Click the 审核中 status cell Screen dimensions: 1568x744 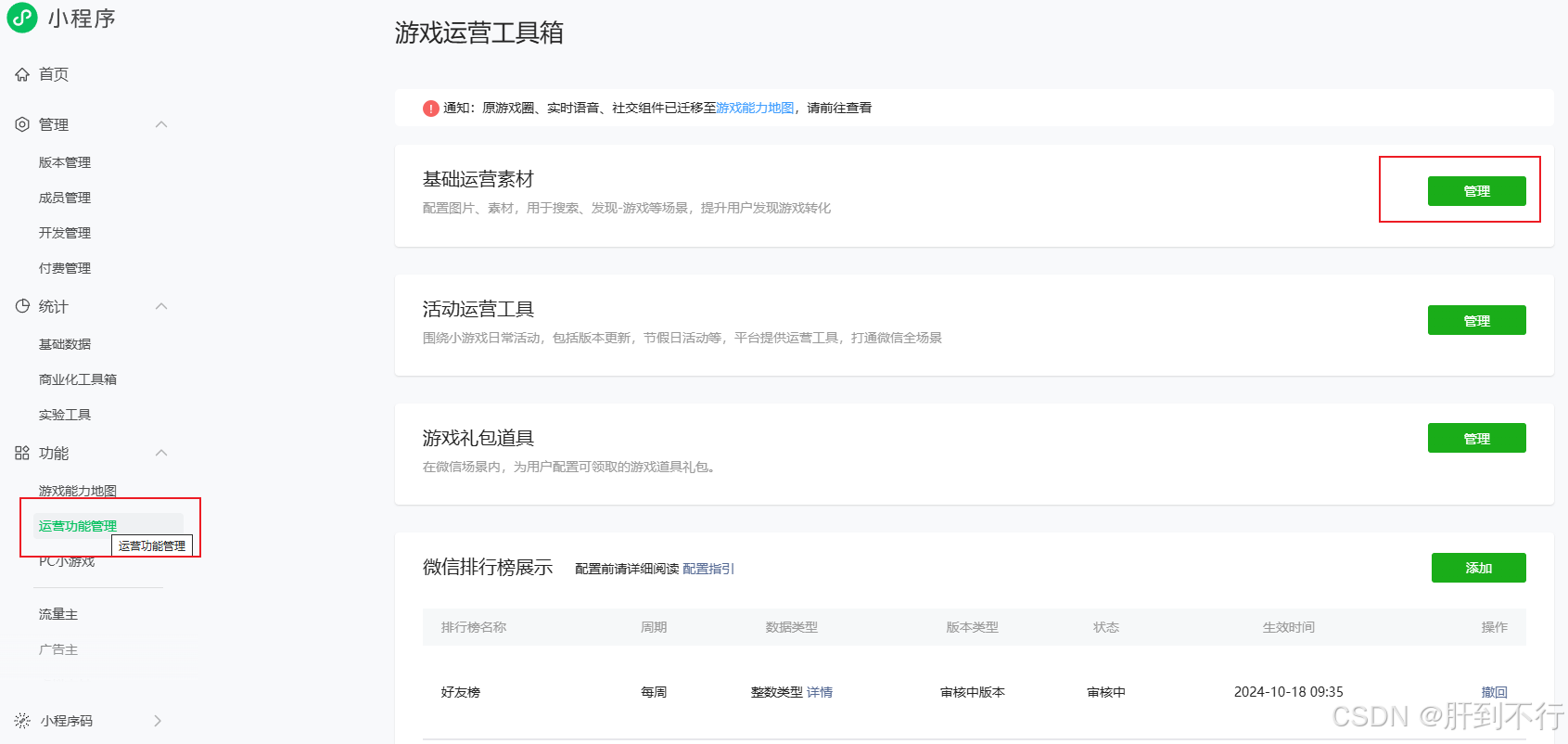coord(1106,692)
